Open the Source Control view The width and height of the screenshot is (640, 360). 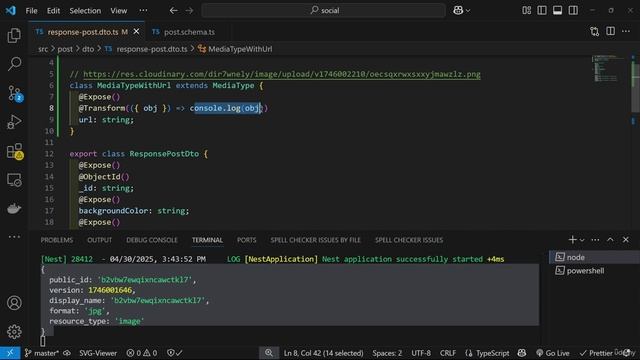(x=14, y=93)
